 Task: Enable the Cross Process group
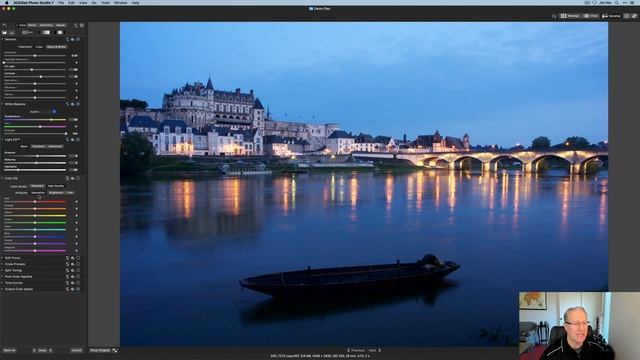[x=78, y=264]
